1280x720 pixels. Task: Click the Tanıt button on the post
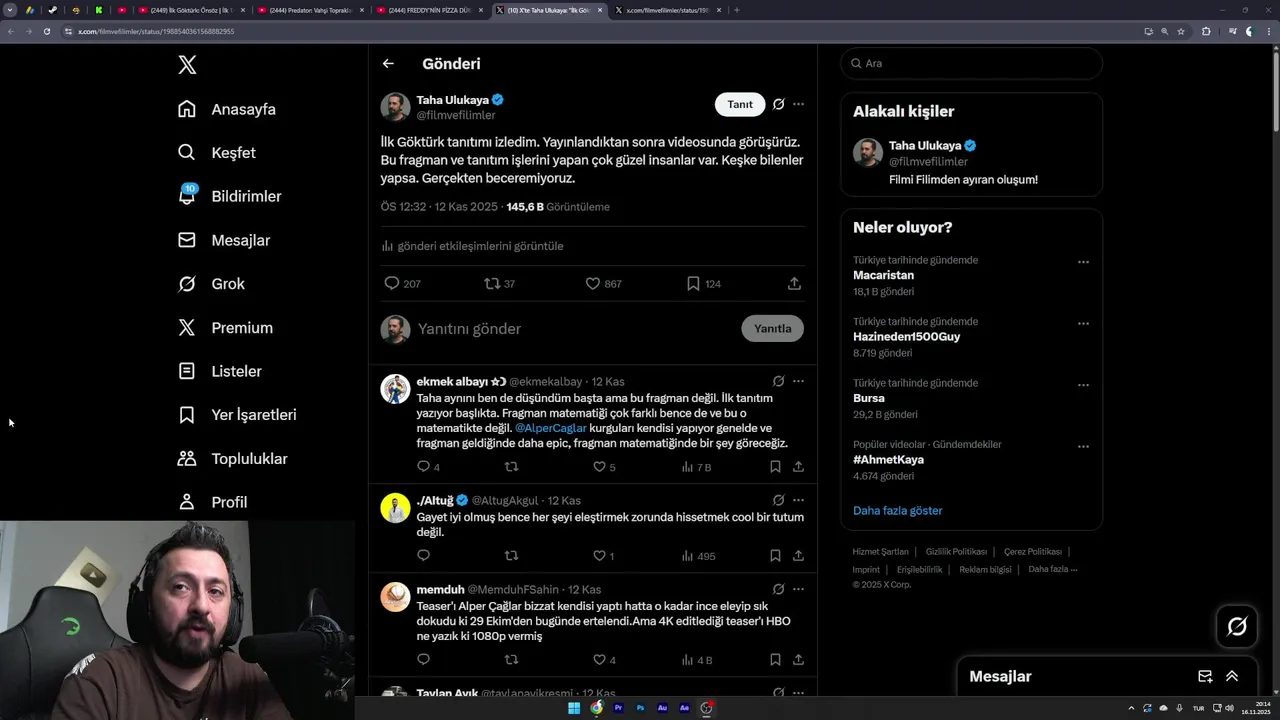740,104
